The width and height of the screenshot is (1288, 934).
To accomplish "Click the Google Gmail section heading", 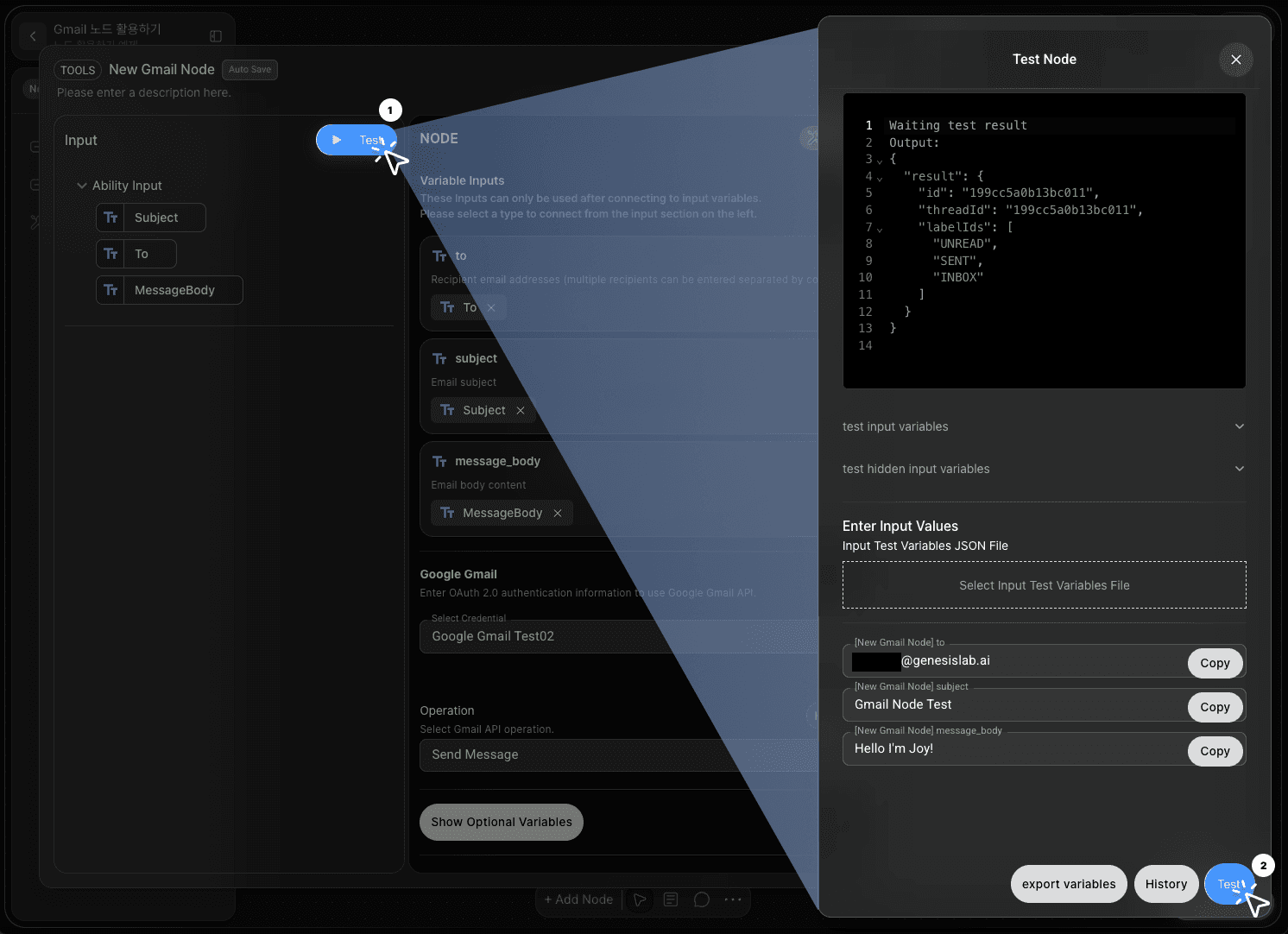I will click(458, 574).
